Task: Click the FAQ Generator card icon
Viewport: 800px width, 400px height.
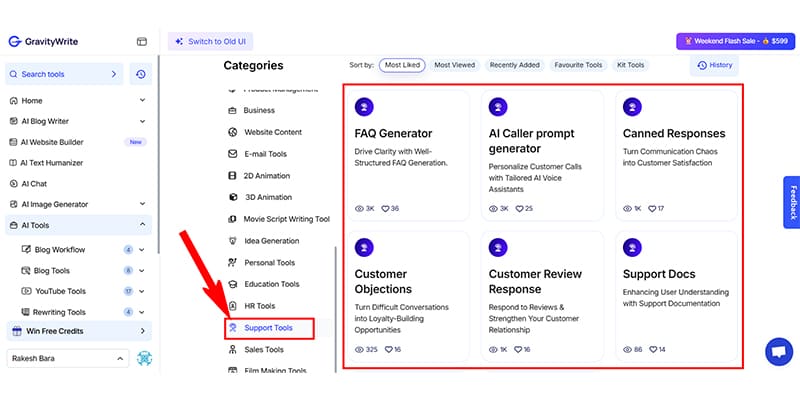Action: 364,107
